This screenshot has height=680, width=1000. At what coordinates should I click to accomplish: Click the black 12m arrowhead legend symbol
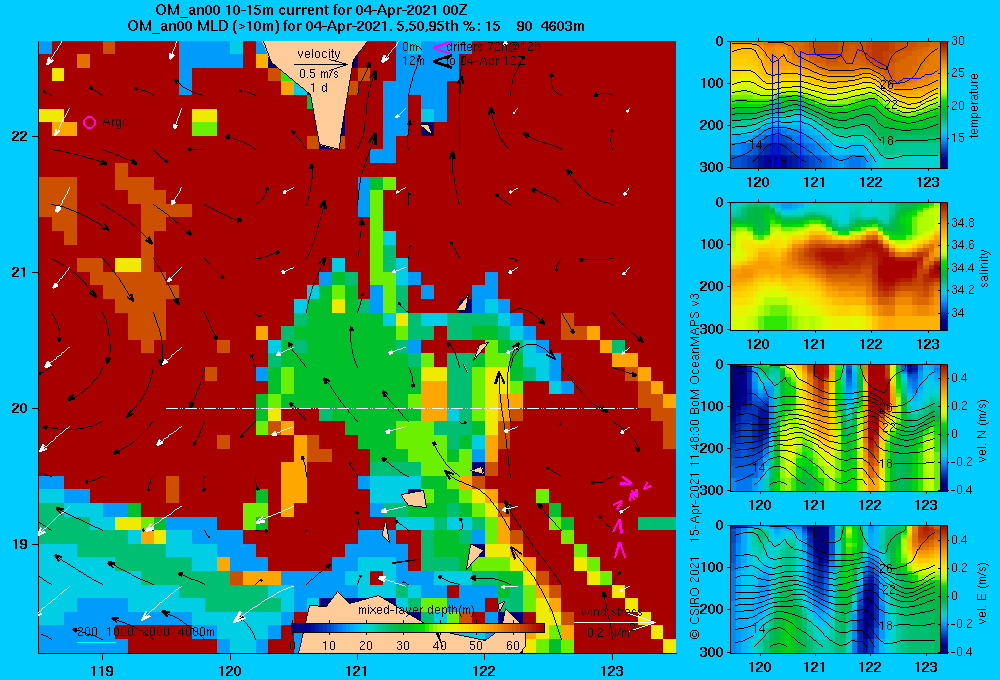point(442,61)
